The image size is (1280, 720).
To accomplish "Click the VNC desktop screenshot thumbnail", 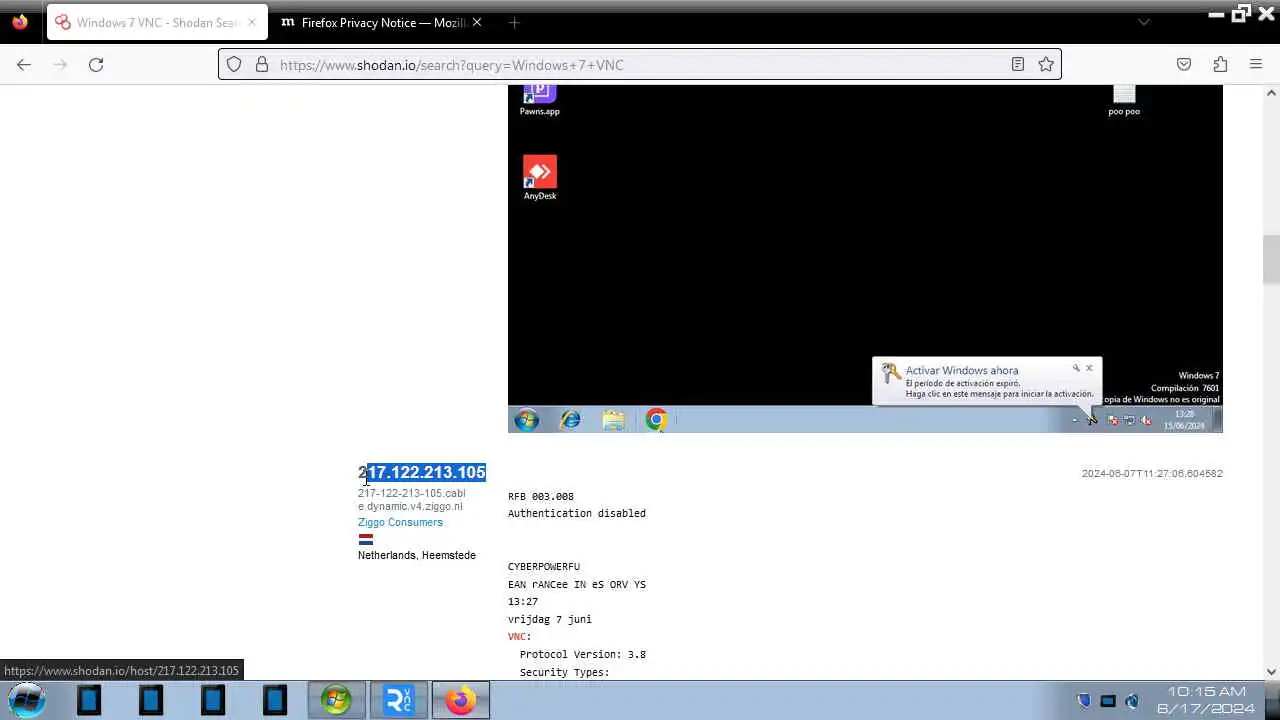I will click(865, 258).
